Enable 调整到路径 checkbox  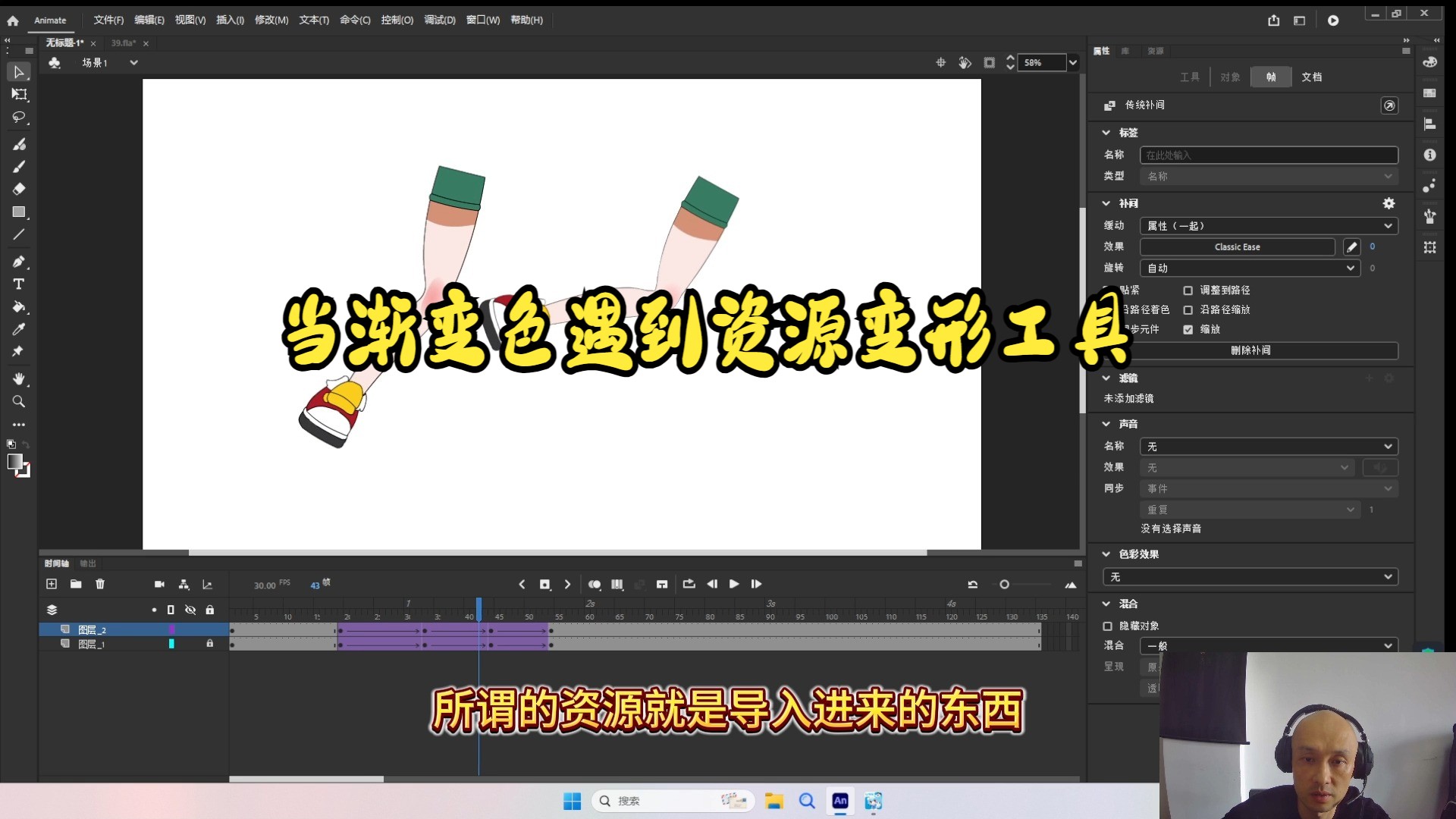coord(1188,290)
